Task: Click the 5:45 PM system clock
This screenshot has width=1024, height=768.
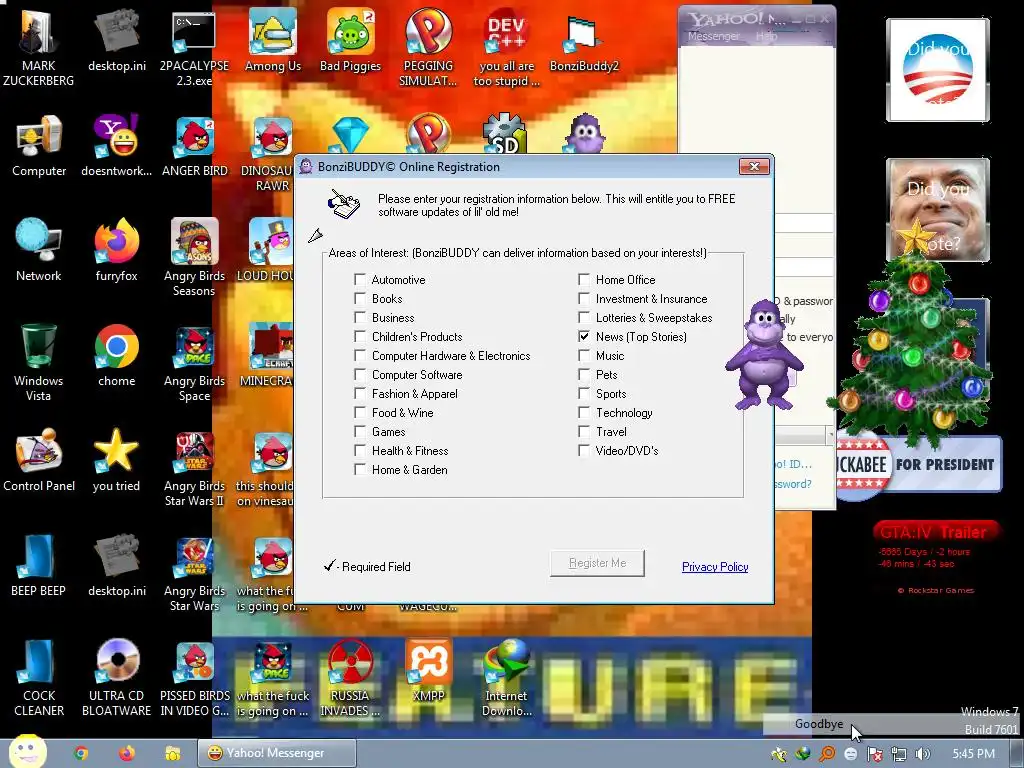Action: tap(973, 754)
